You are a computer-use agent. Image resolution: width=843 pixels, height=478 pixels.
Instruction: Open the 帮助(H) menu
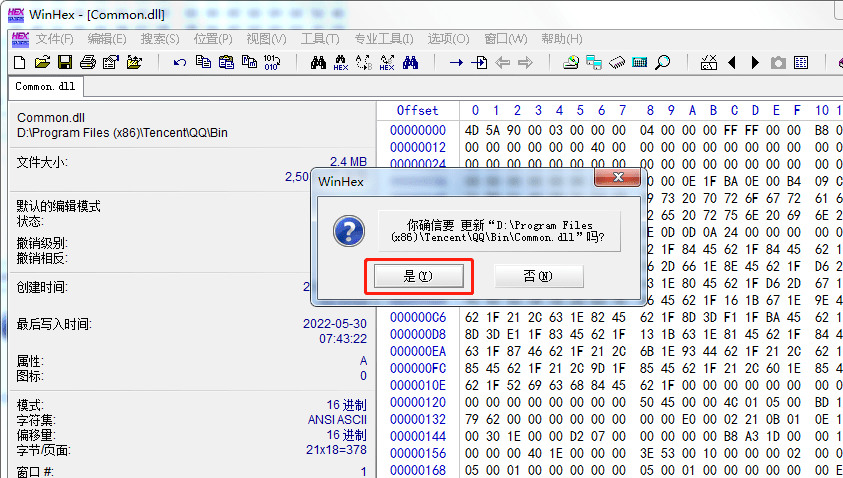click(562, 39)
